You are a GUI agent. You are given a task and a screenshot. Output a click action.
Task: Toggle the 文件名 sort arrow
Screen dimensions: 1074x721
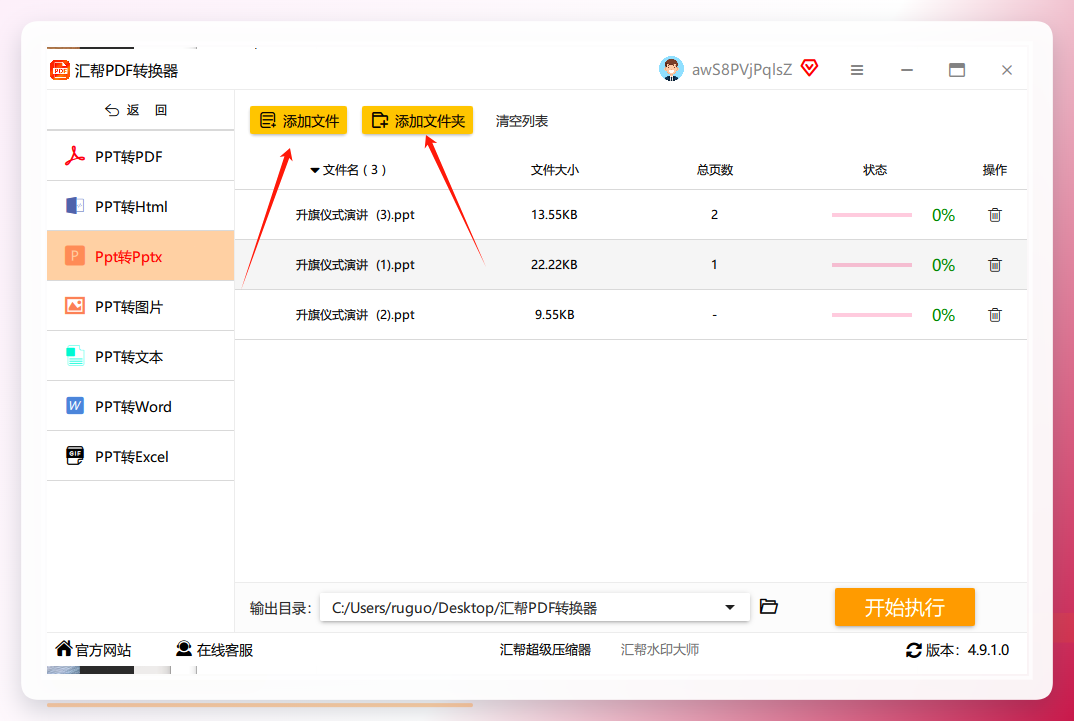315,170
